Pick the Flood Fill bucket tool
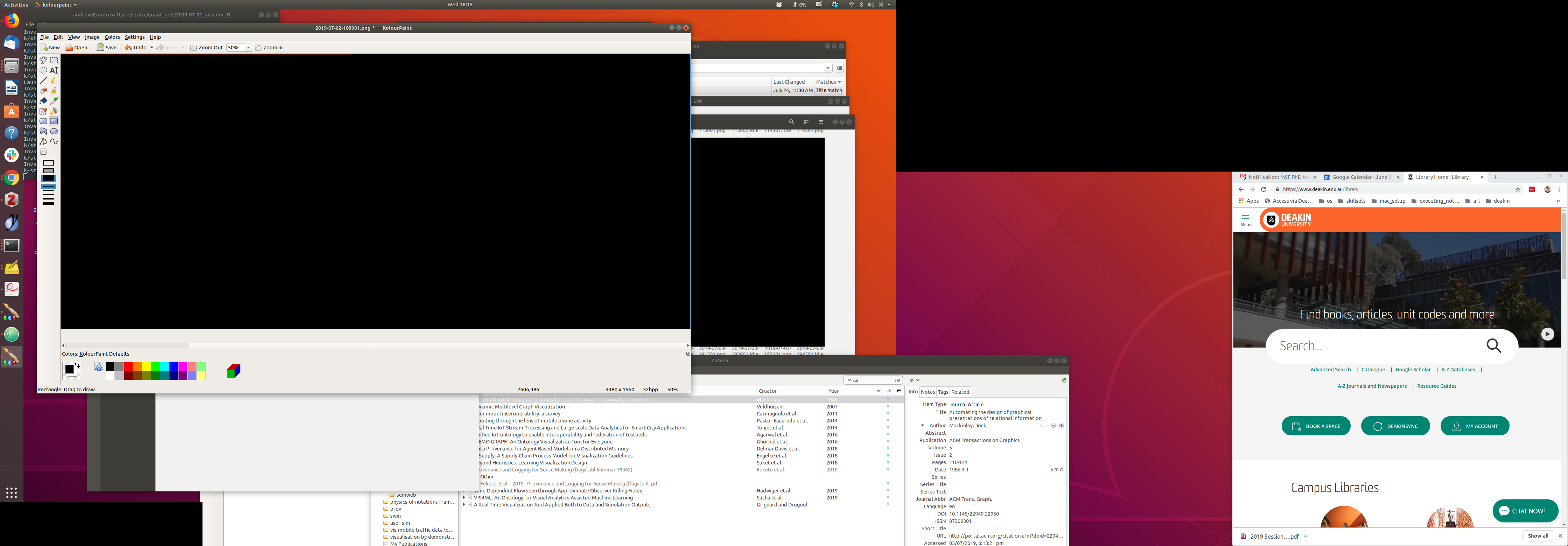 43,100
